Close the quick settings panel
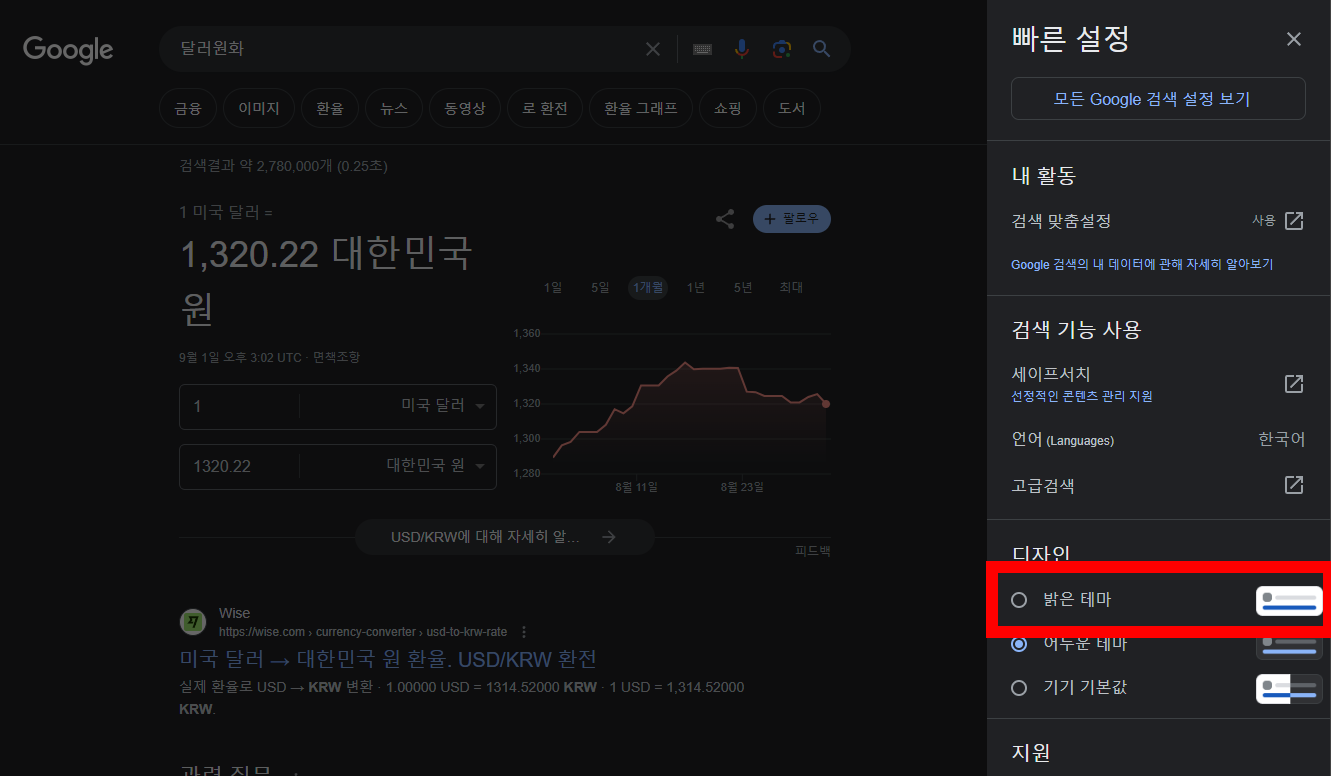Viewport: 1331px width, 776px height. (1294, 39)
